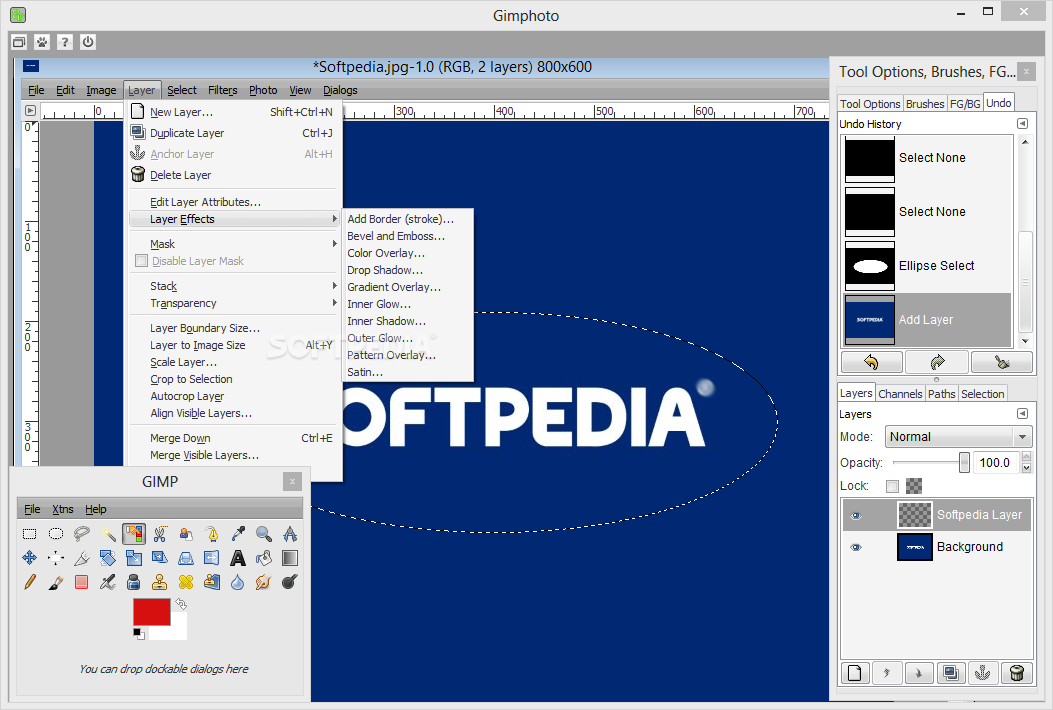Hide the Softpedia Layer with eye icon
The width and height of the screenshot is (1053, 710).
[x=856, y=515]
